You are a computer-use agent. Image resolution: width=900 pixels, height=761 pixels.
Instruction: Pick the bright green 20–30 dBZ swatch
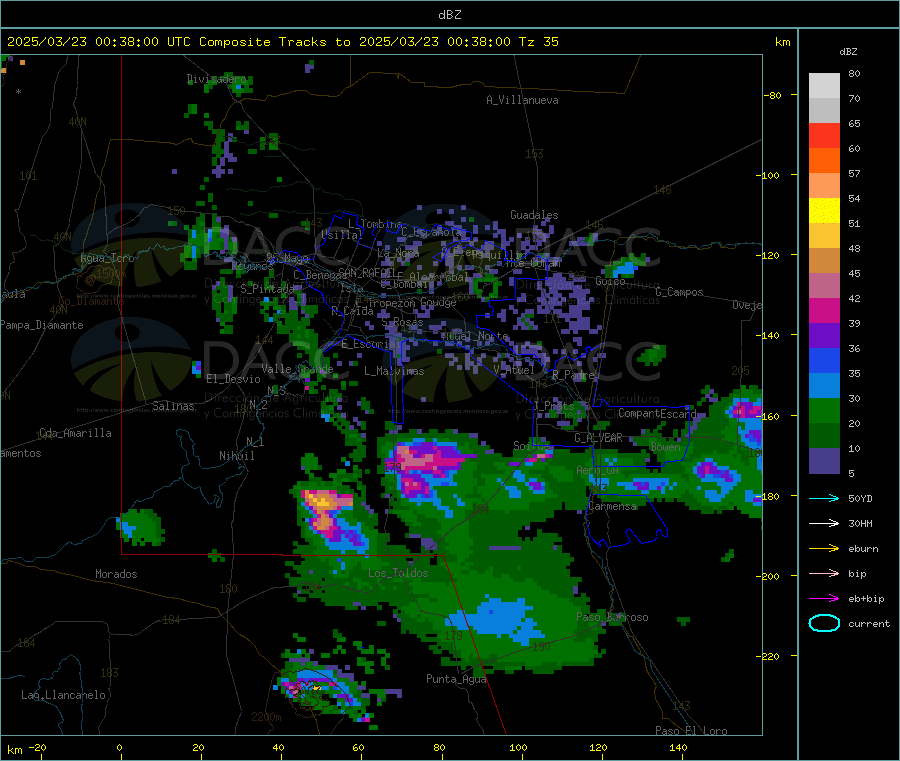824,411
